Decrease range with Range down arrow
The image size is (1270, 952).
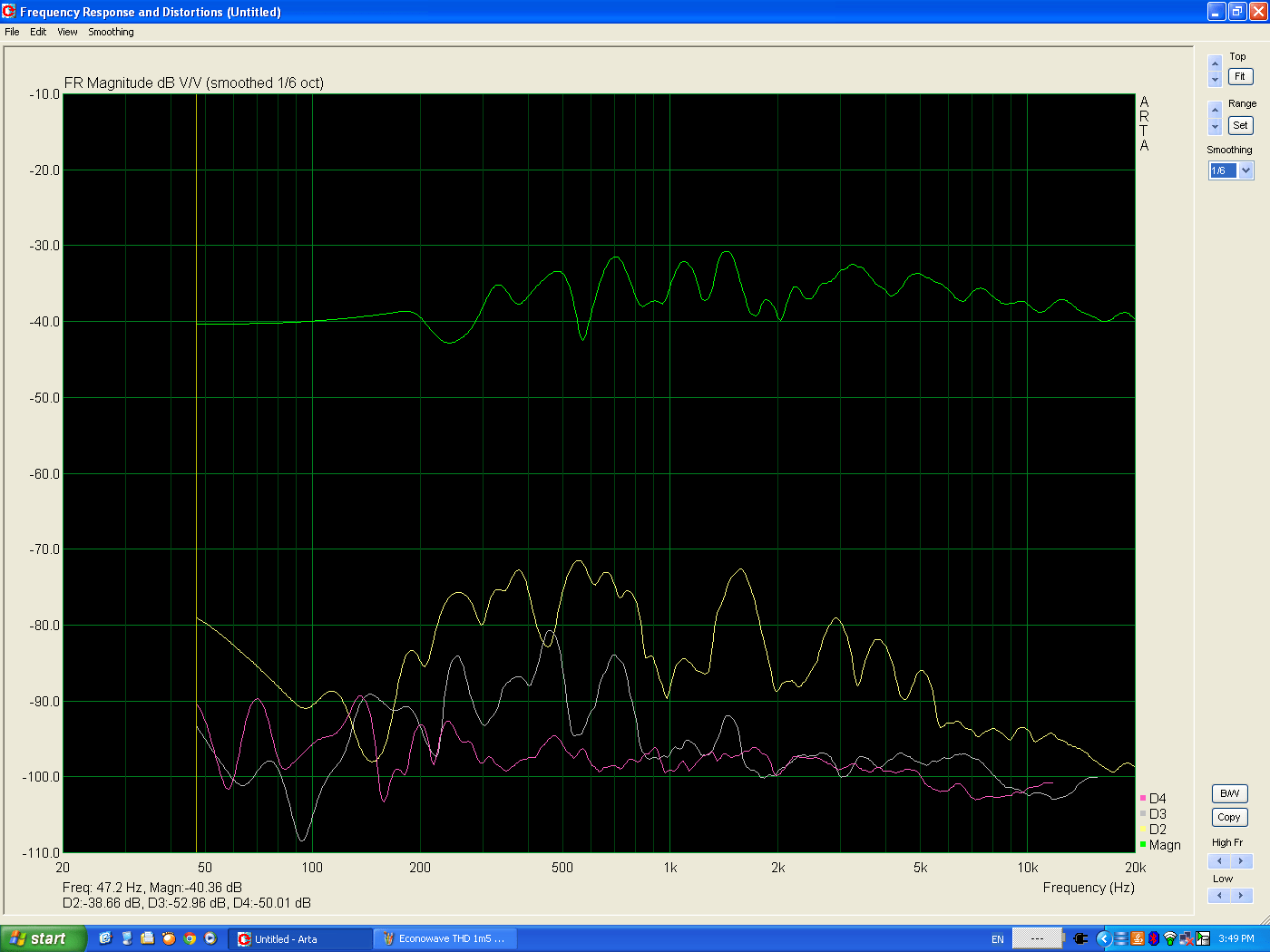pos(1215,126)
